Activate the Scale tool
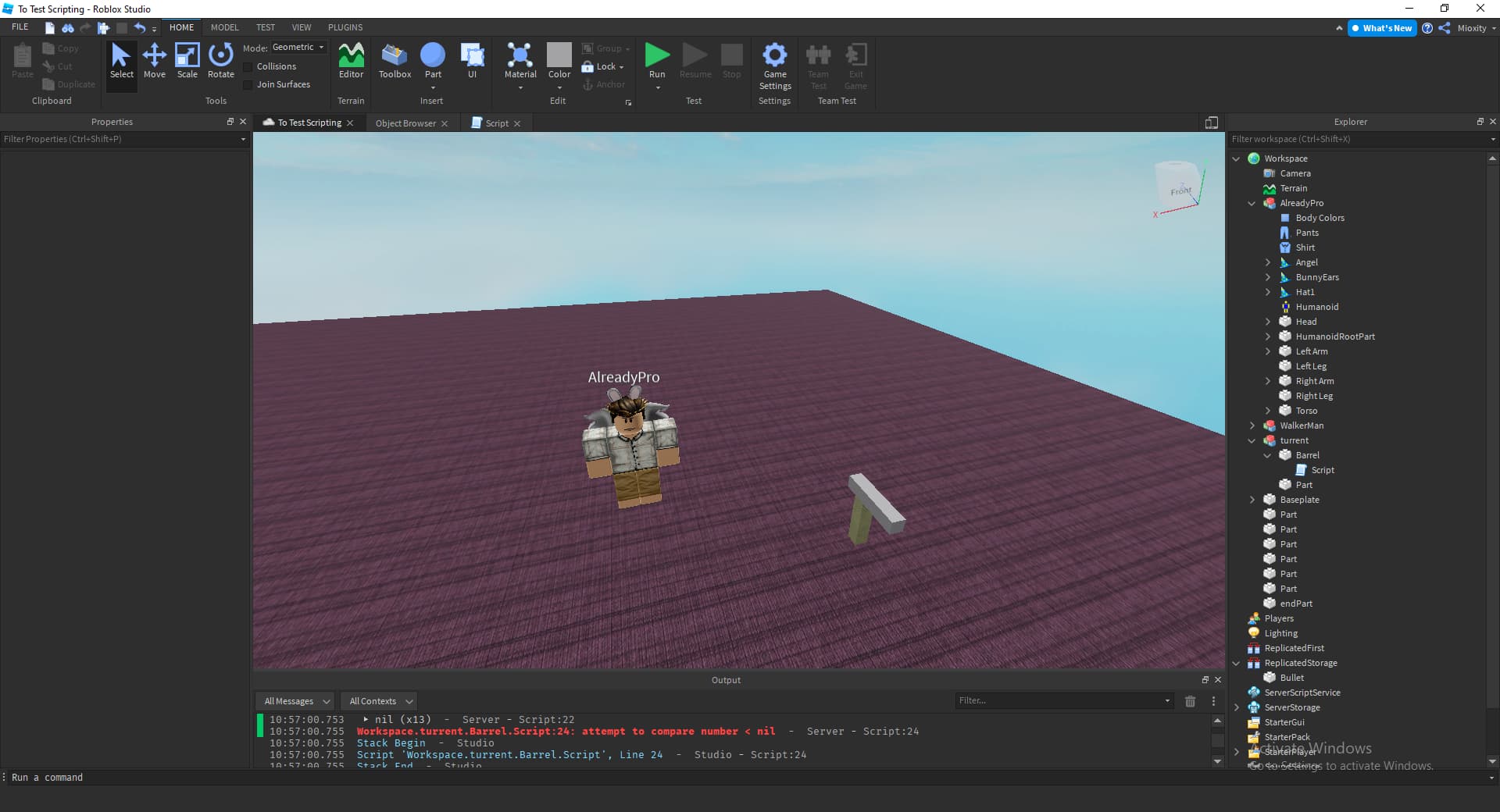This screenshot has width=1500, height=812. tap(187, 60)
